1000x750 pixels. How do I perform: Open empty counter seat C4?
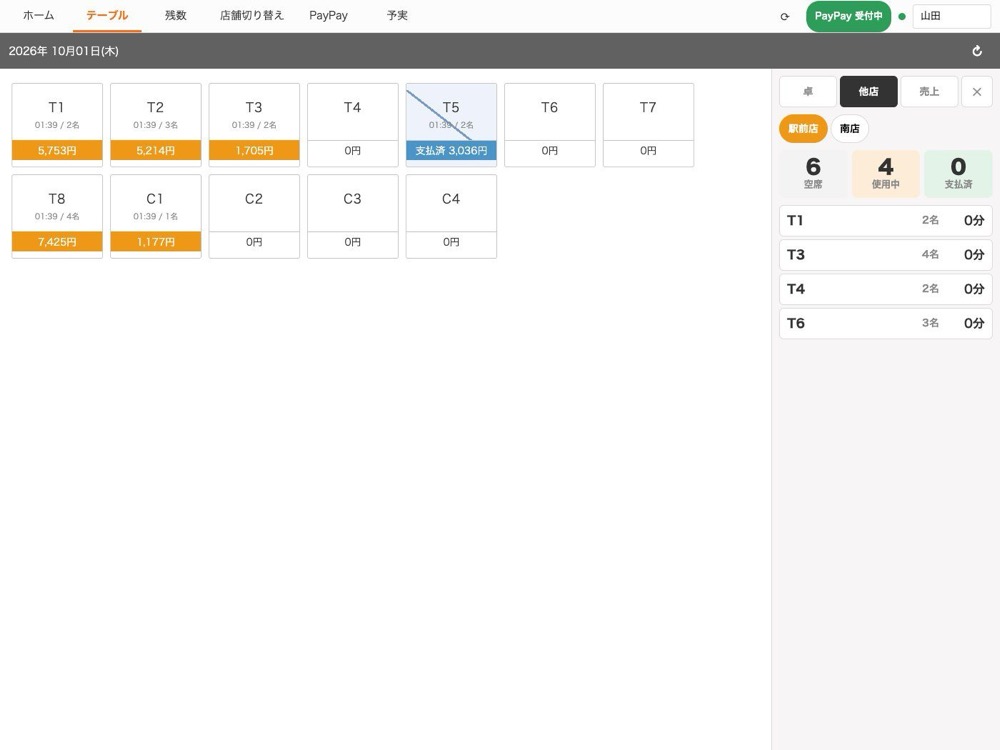pos(451,216)
